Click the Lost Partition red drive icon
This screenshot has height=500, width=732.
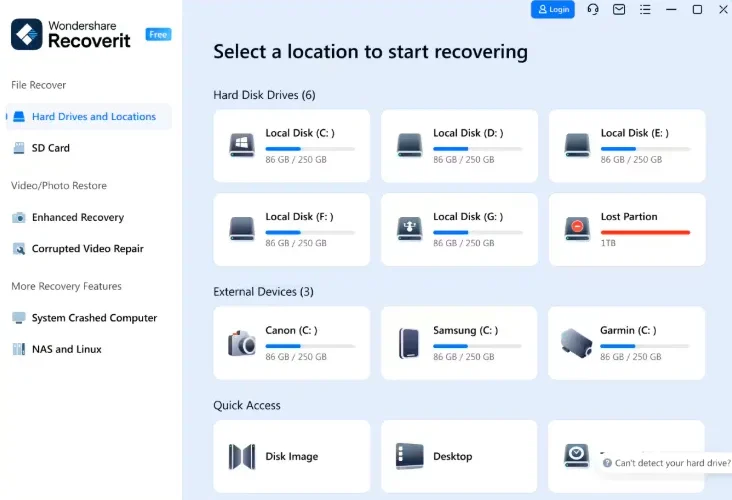pyautogui.click(x=577, y=228)
